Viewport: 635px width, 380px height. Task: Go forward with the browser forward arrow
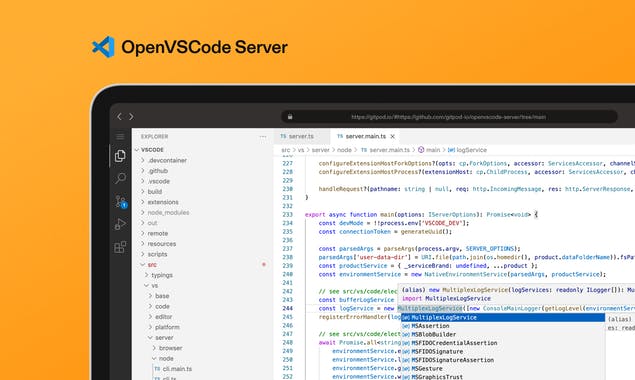pyautogui.click(x=131, y=117)
